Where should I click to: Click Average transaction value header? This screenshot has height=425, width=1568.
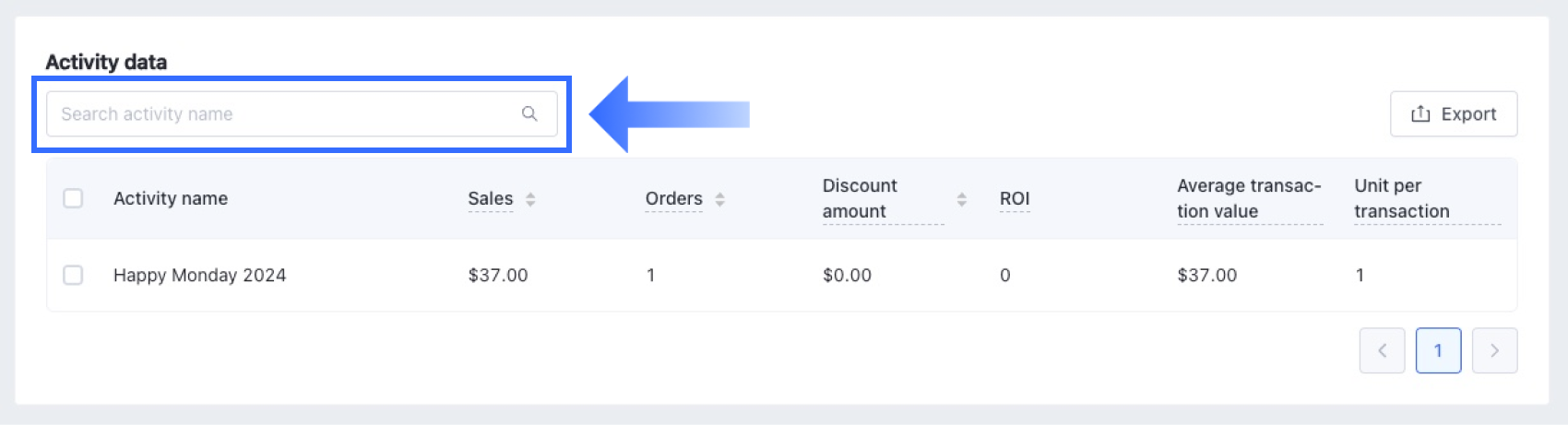pyautogui.click(x=1249, y=198)
